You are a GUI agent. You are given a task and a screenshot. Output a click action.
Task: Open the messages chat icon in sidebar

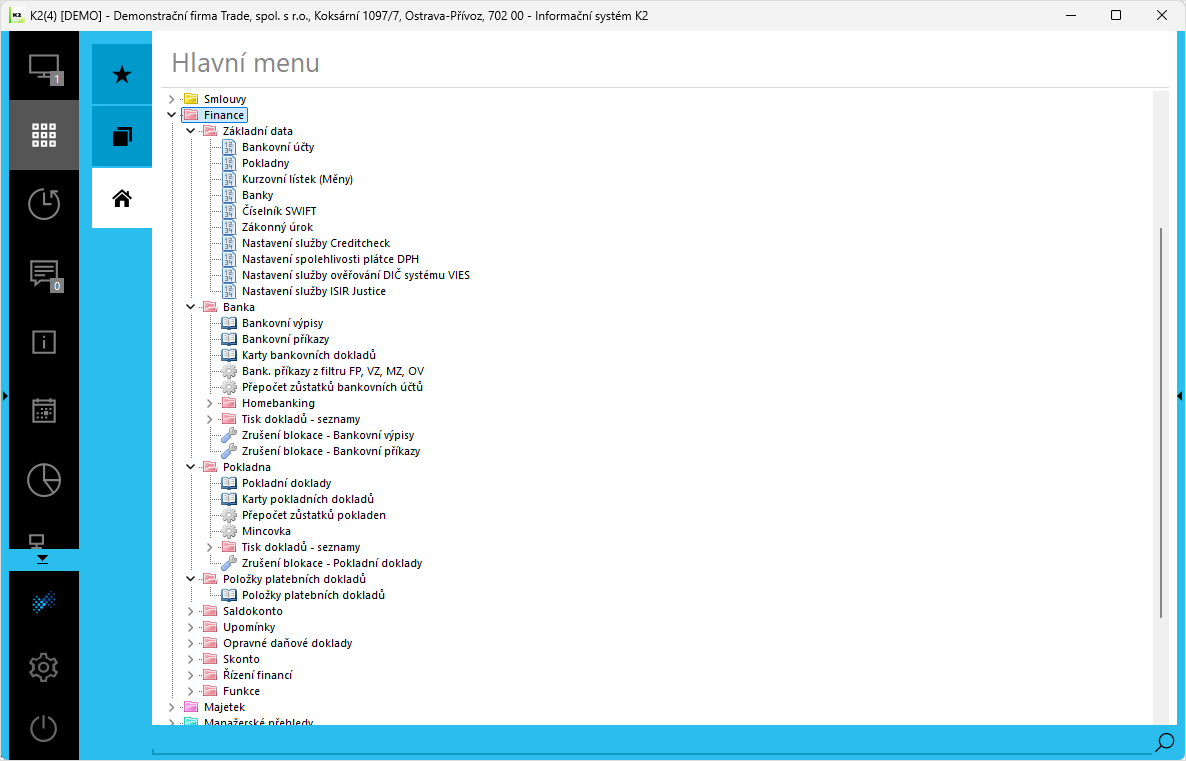tap(45, 274)
